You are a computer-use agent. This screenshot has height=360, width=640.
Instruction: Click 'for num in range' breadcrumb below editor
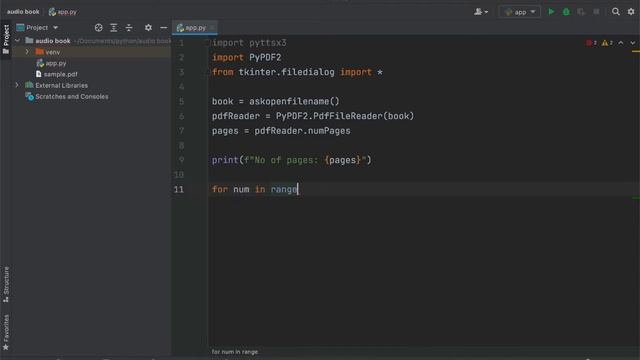(x=235, y=352)
